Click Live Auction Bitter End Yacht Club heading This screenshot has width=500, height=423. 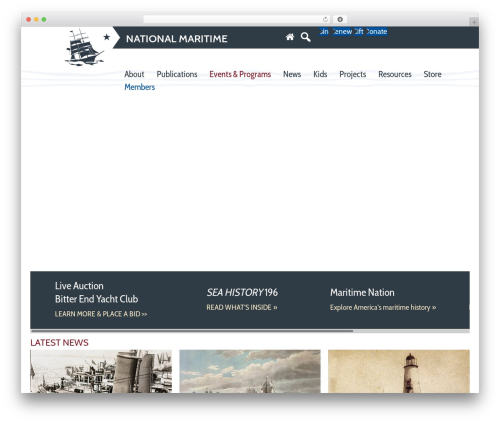[x=96, y=292]
